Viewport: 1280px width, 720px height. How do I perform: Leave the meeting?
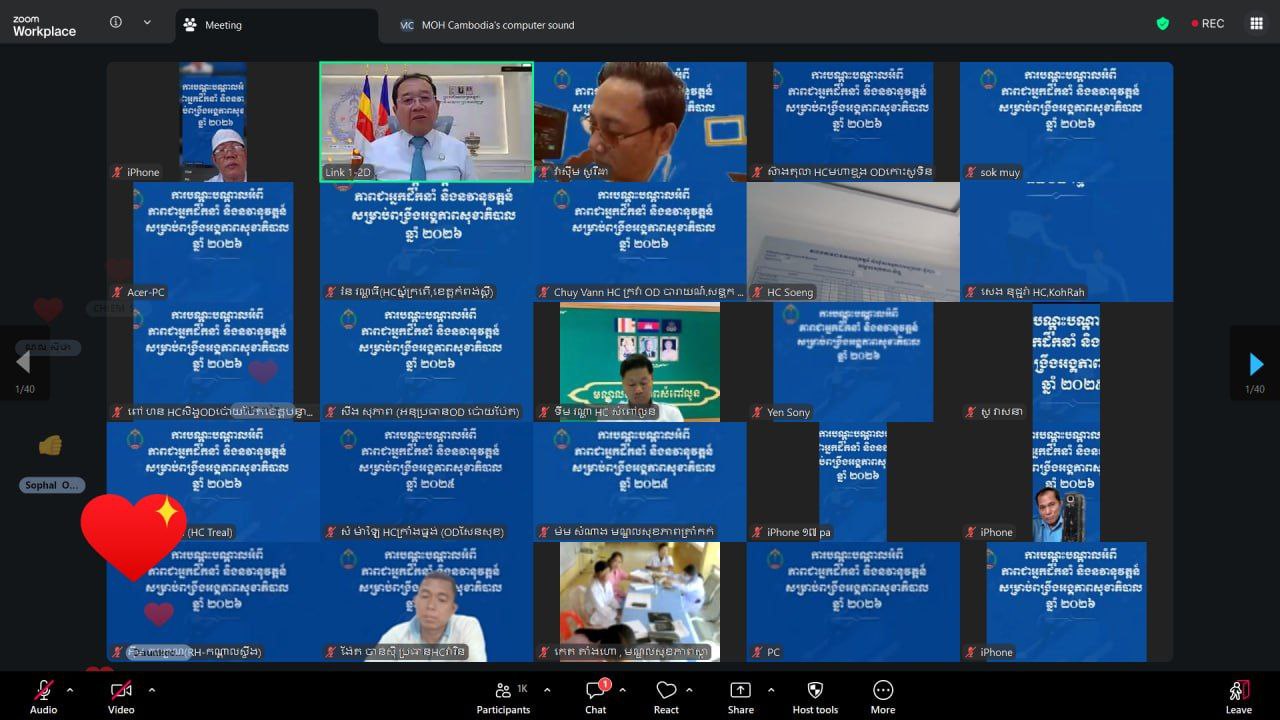pyautogui.click(x=1238, y=696)
